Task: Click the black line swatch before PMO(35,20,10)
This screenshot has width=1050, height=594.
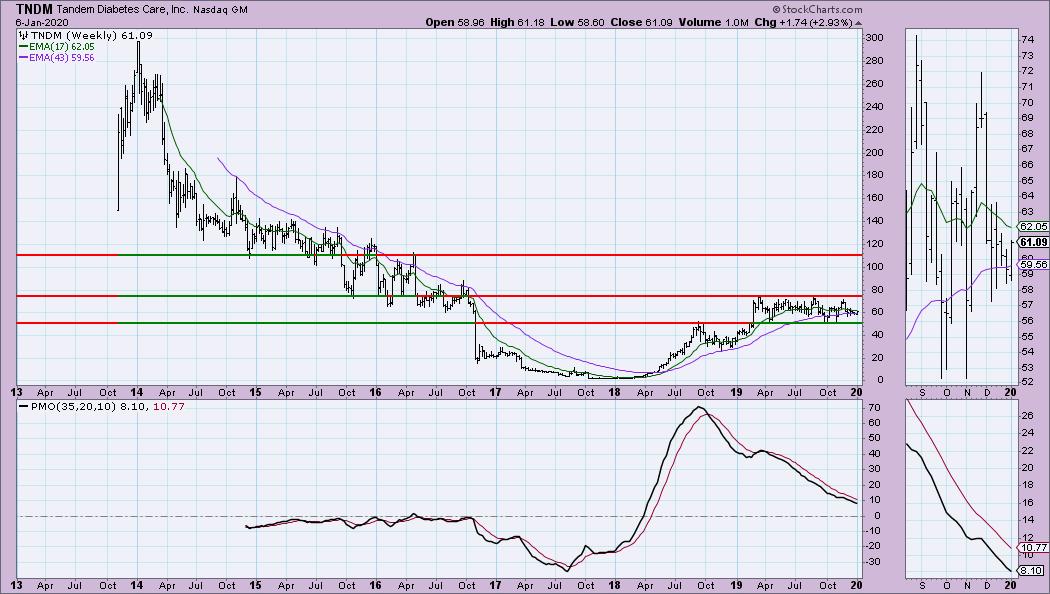Action: [x=23, y=406]
